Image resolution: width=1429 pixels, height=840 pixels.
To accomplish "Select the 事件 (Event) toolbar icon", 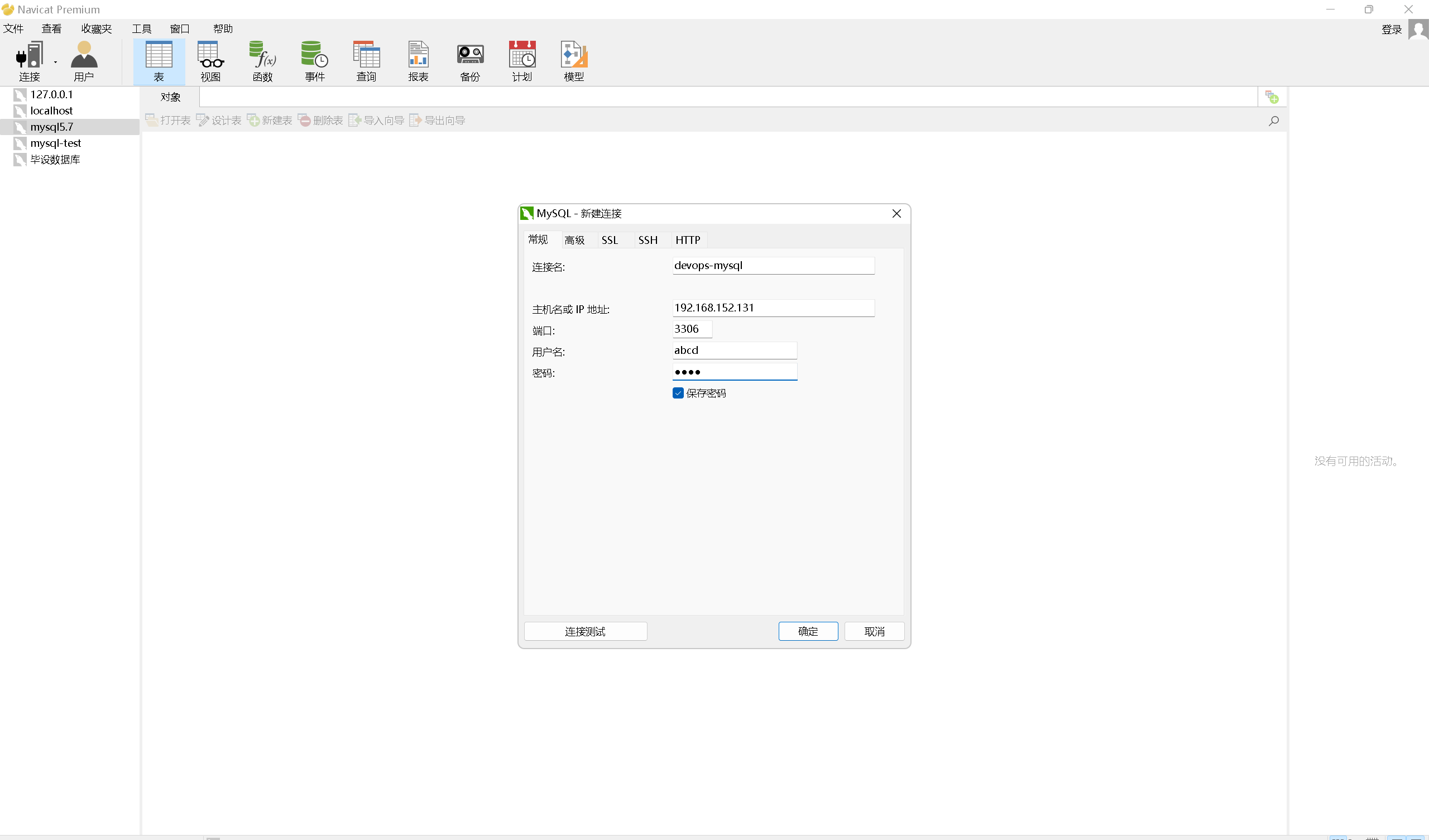I will pos(315,61).
